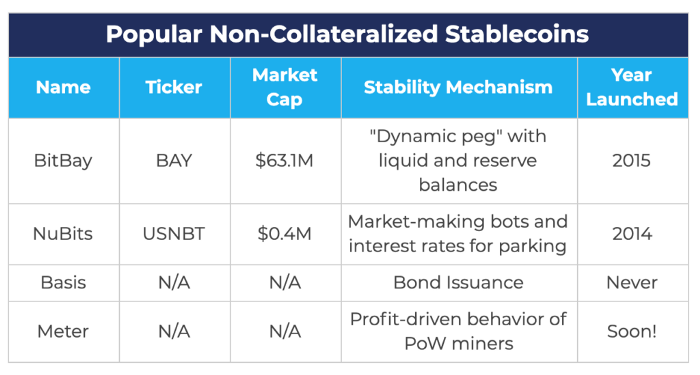Click the Basis name cell
Image resolution: width=700 pixels, height=375 pixels.
coord(63,283)
